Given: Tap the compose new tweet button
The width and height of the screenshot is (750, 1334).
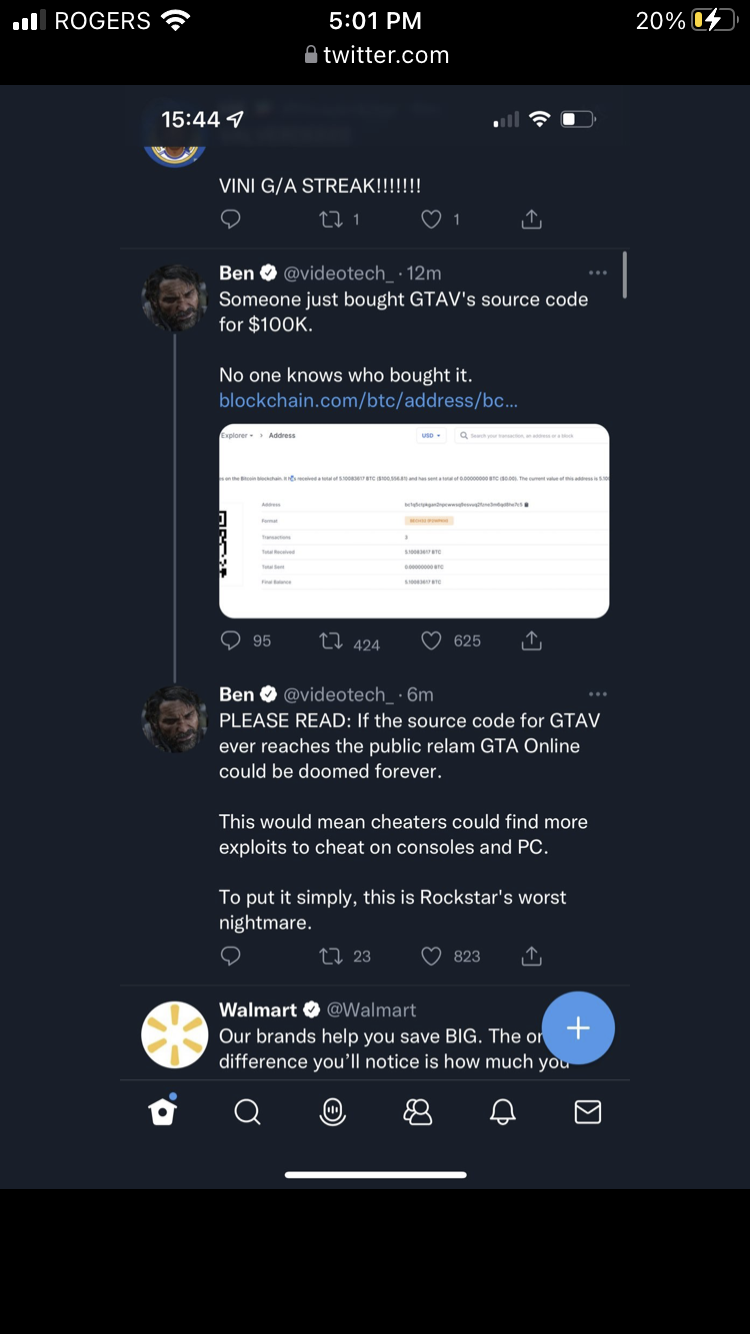Looking at the screenshot, I should [x=578, y=1028].
